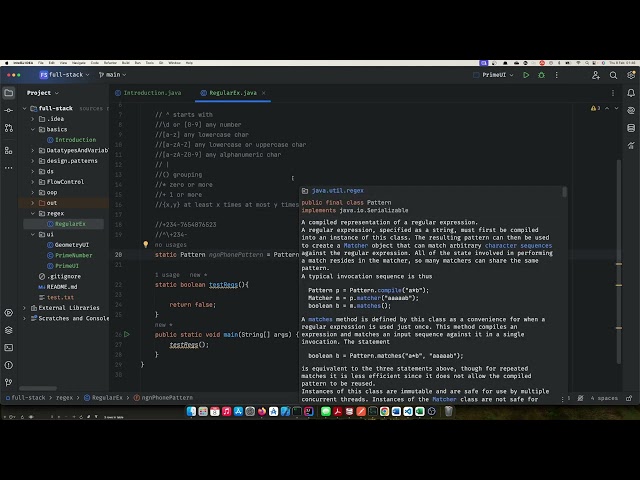Open PrimeUI run configuration dropdown

[493, 75]
